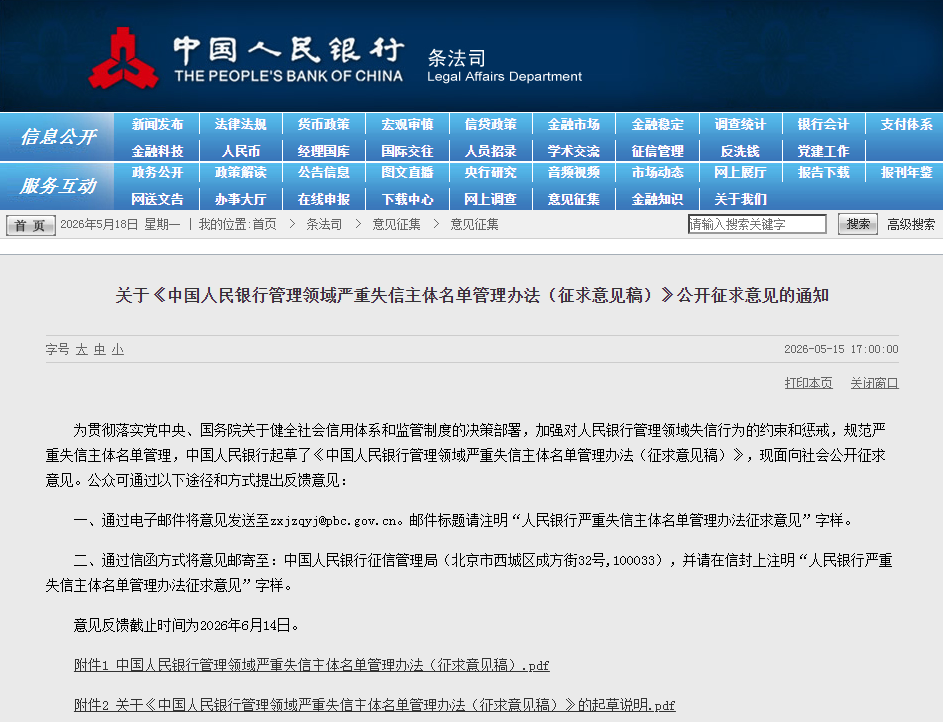The width and height of the screenshot is (943, 722).
Task: Open the 反洗钱 section
Action: click(x=740, y=151)
